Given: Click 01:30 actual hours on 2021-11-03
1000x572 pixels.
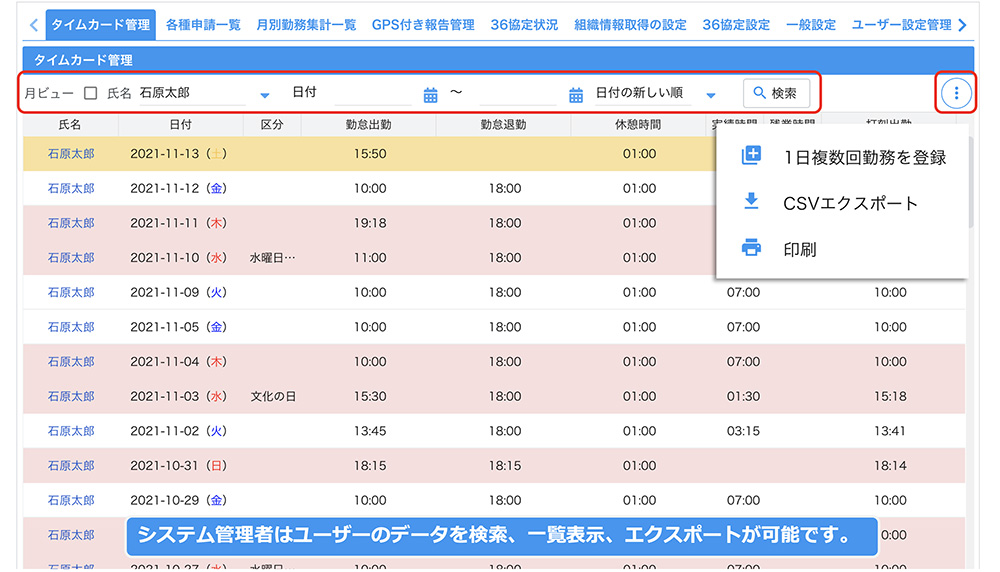Looking at the screenshot, I should coord(743,396).
